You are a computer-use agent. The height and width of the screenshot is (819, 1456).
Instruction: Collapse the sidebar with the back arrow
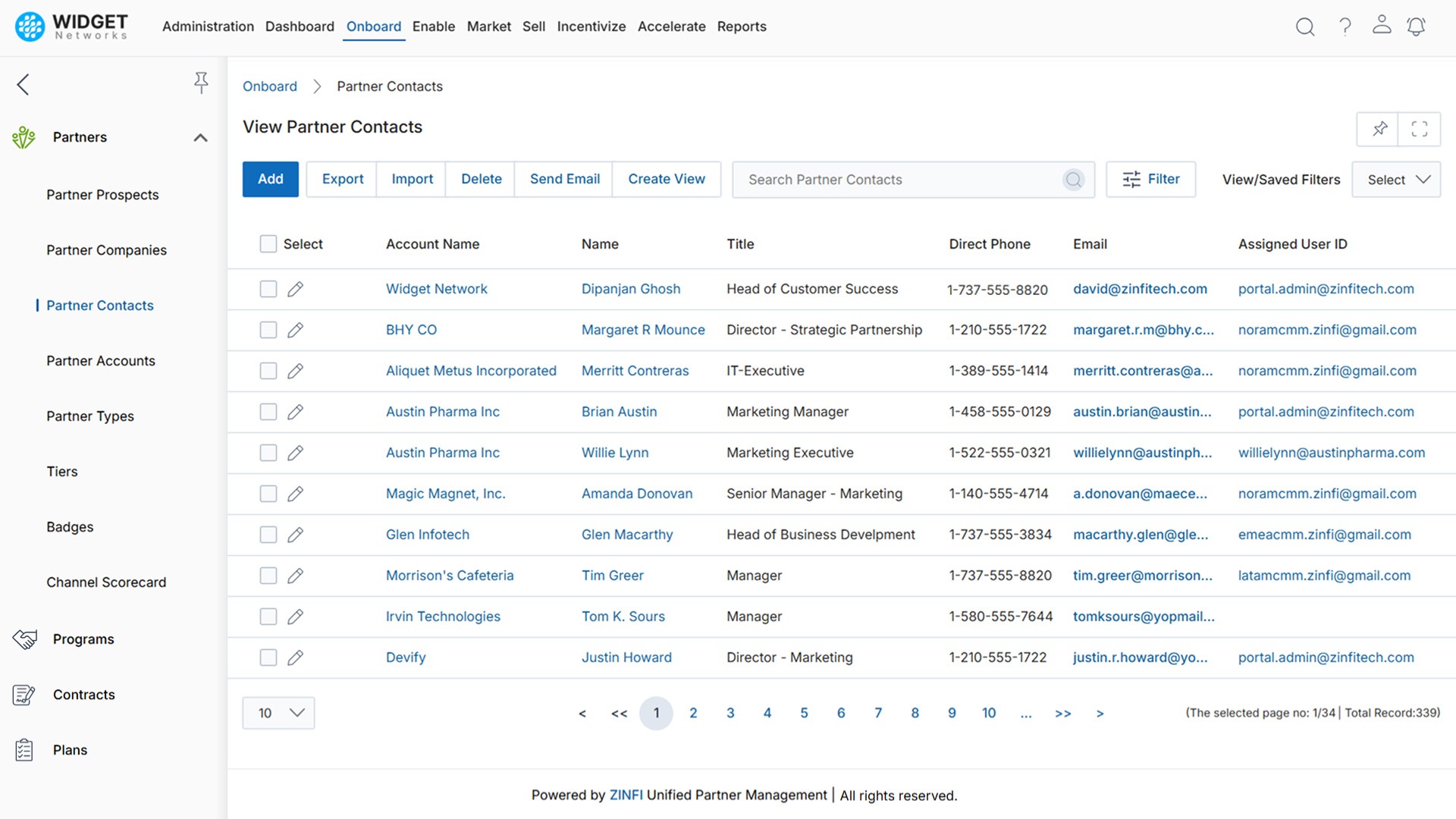23,84
